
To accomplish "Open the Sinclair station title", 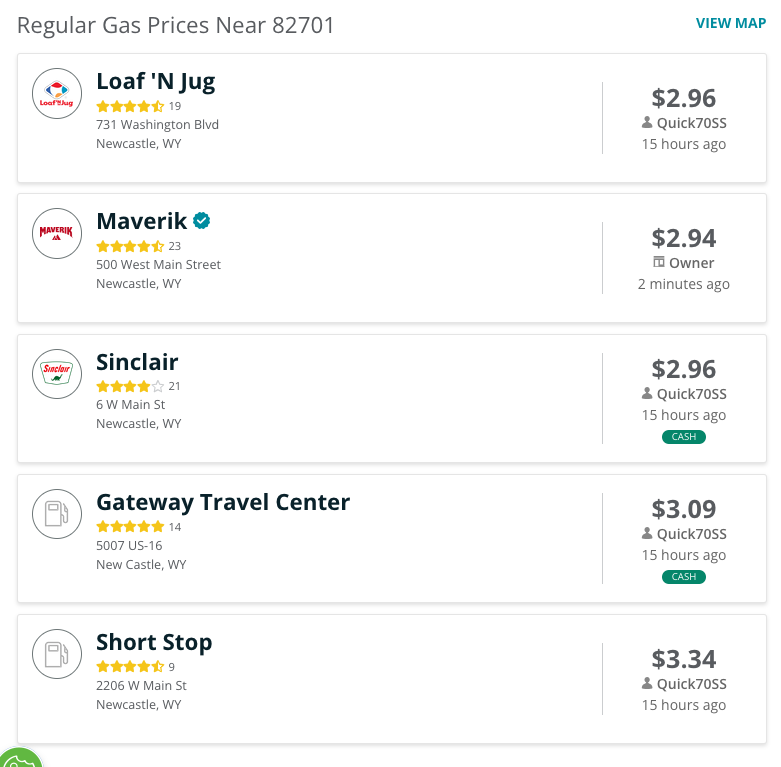I will (x=137, y=362).
